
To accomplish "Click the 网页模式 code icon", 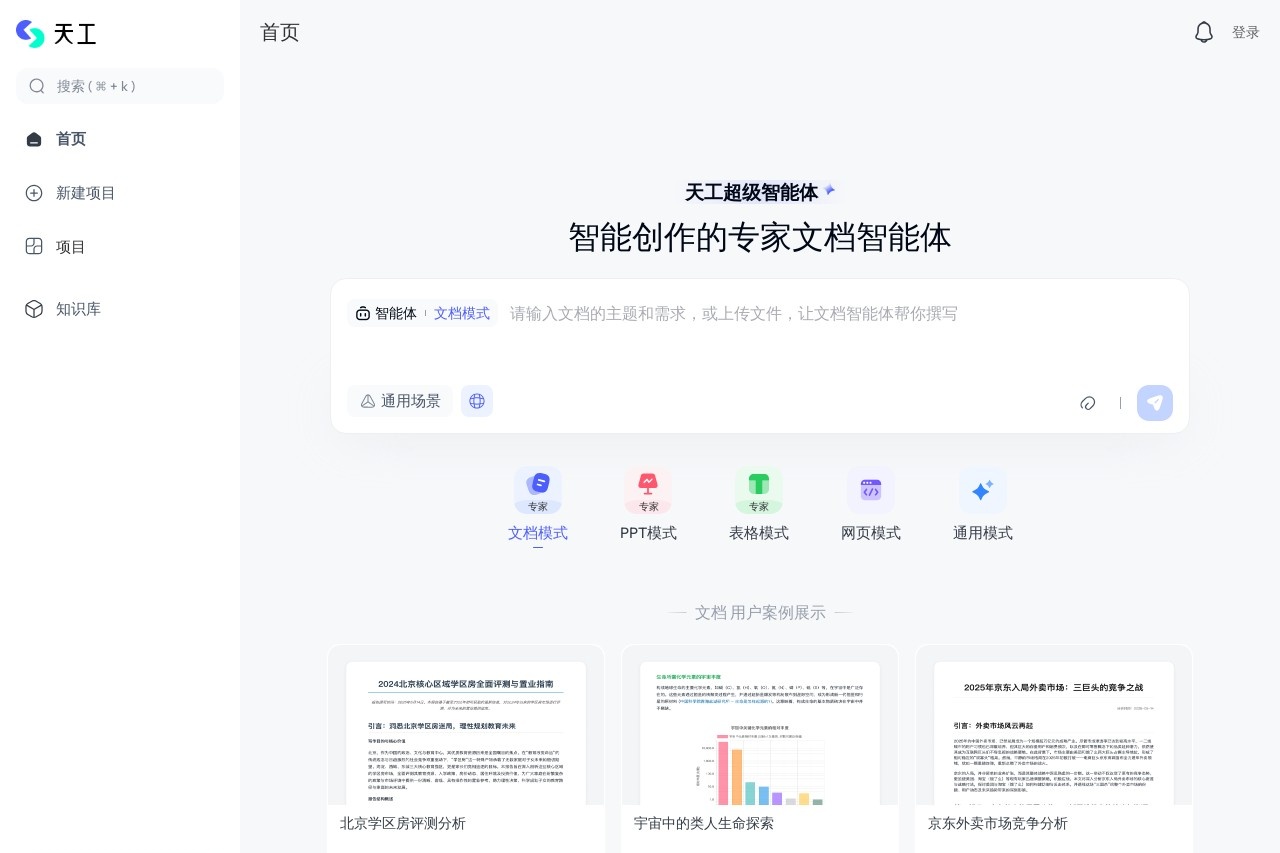I will click(871, 490).
